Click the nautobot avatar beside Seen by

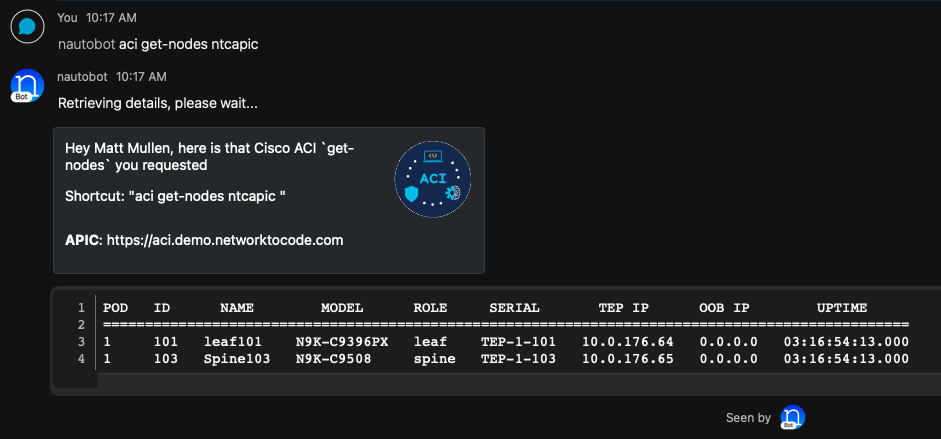coord(793,418)
